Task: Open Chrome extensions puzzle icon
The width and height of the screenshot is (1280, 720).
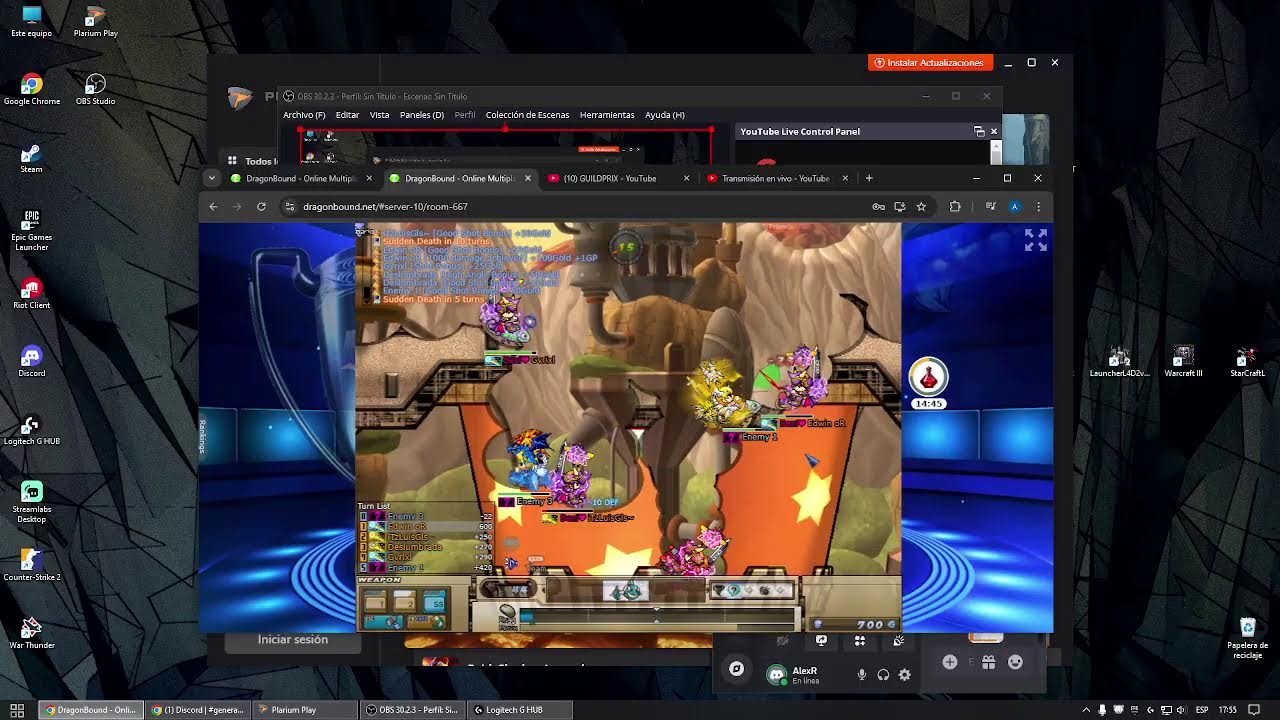Action: (955, 206)
